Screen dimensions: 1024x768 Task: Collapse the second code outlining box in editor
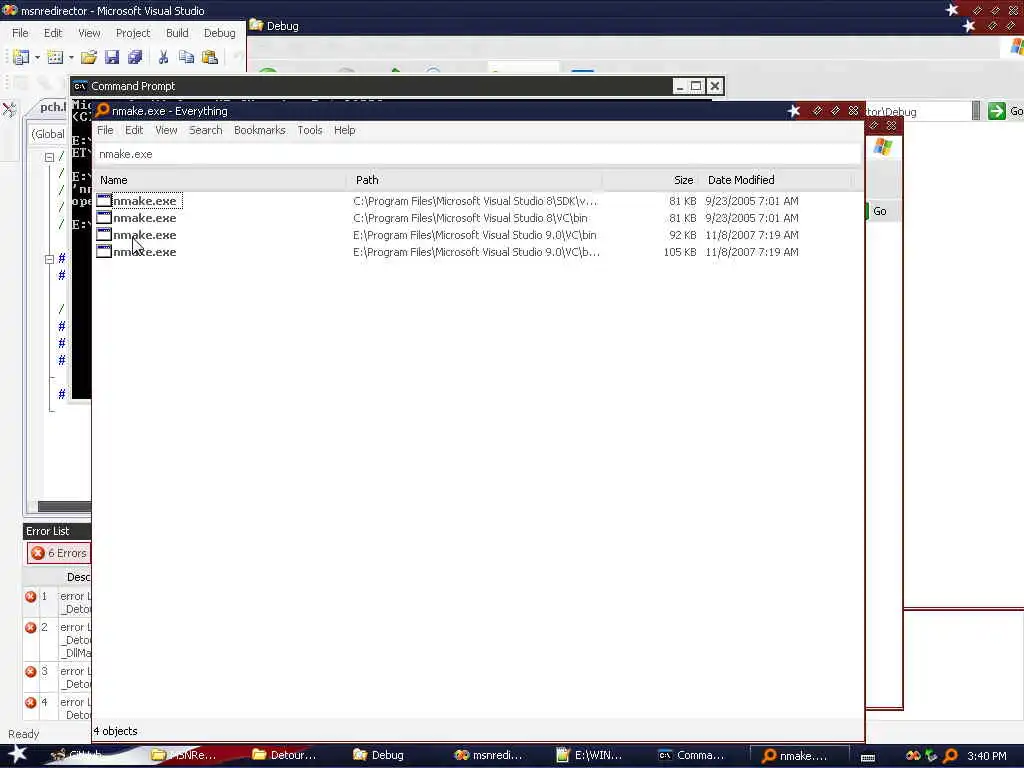tap(49, 259)
